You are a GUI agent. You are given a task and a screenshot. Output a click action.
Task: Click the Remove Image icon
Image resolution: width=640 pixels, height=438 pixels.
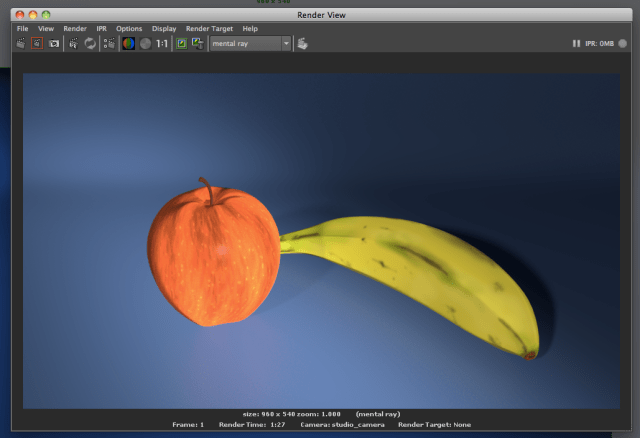[198, 44]
